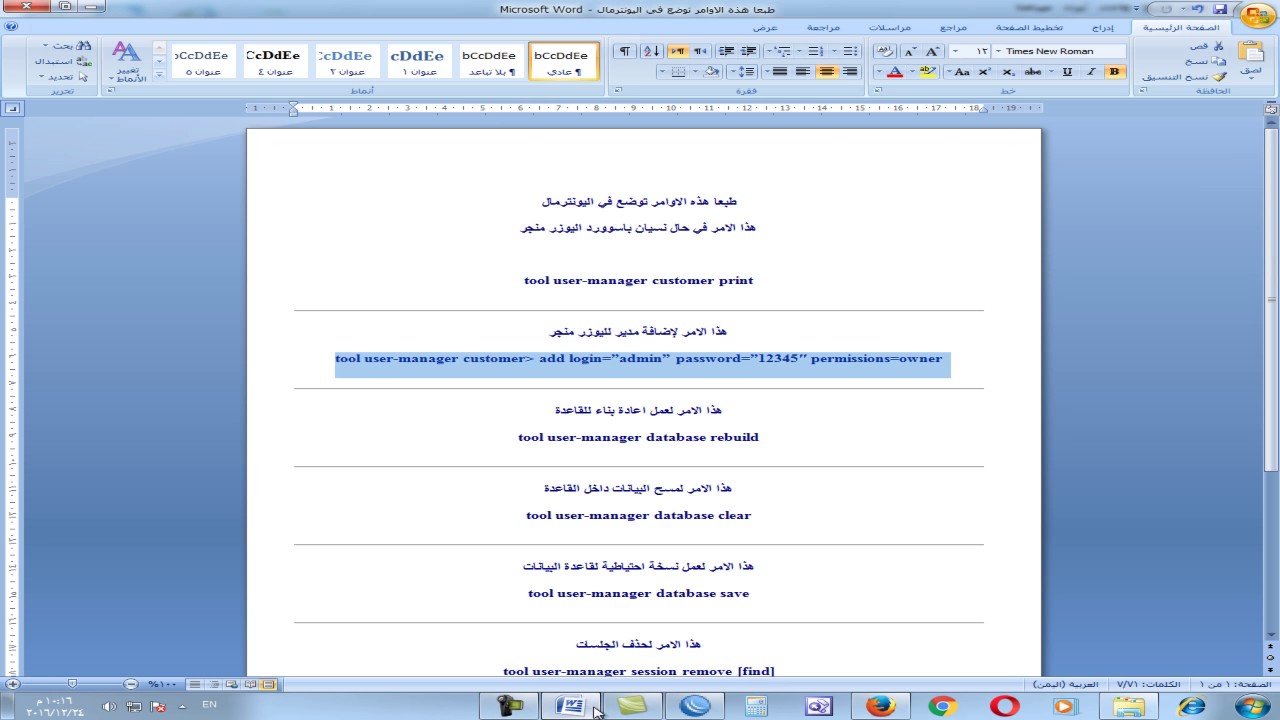Click the Paste (لصق) clipboard icon
This screenshot has width=1280, height=720.
coord(1251,52)
